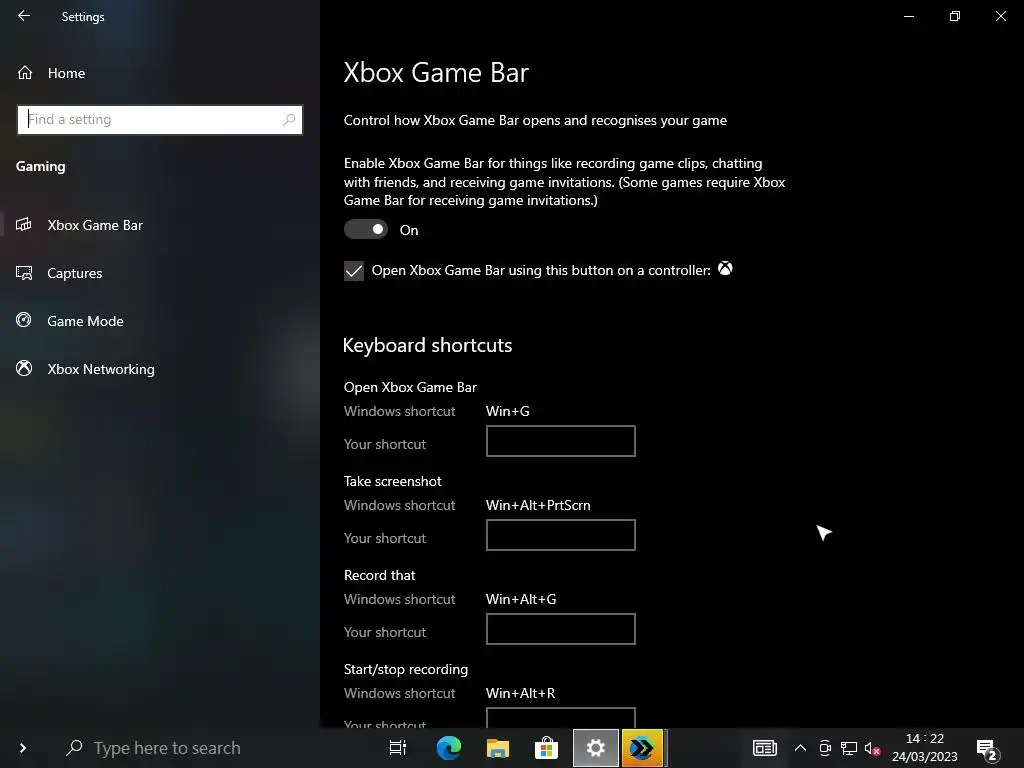This screenshot has height=768, width=1024.
Task: Open the Action Center notifications icon
Action: (987, 749)
